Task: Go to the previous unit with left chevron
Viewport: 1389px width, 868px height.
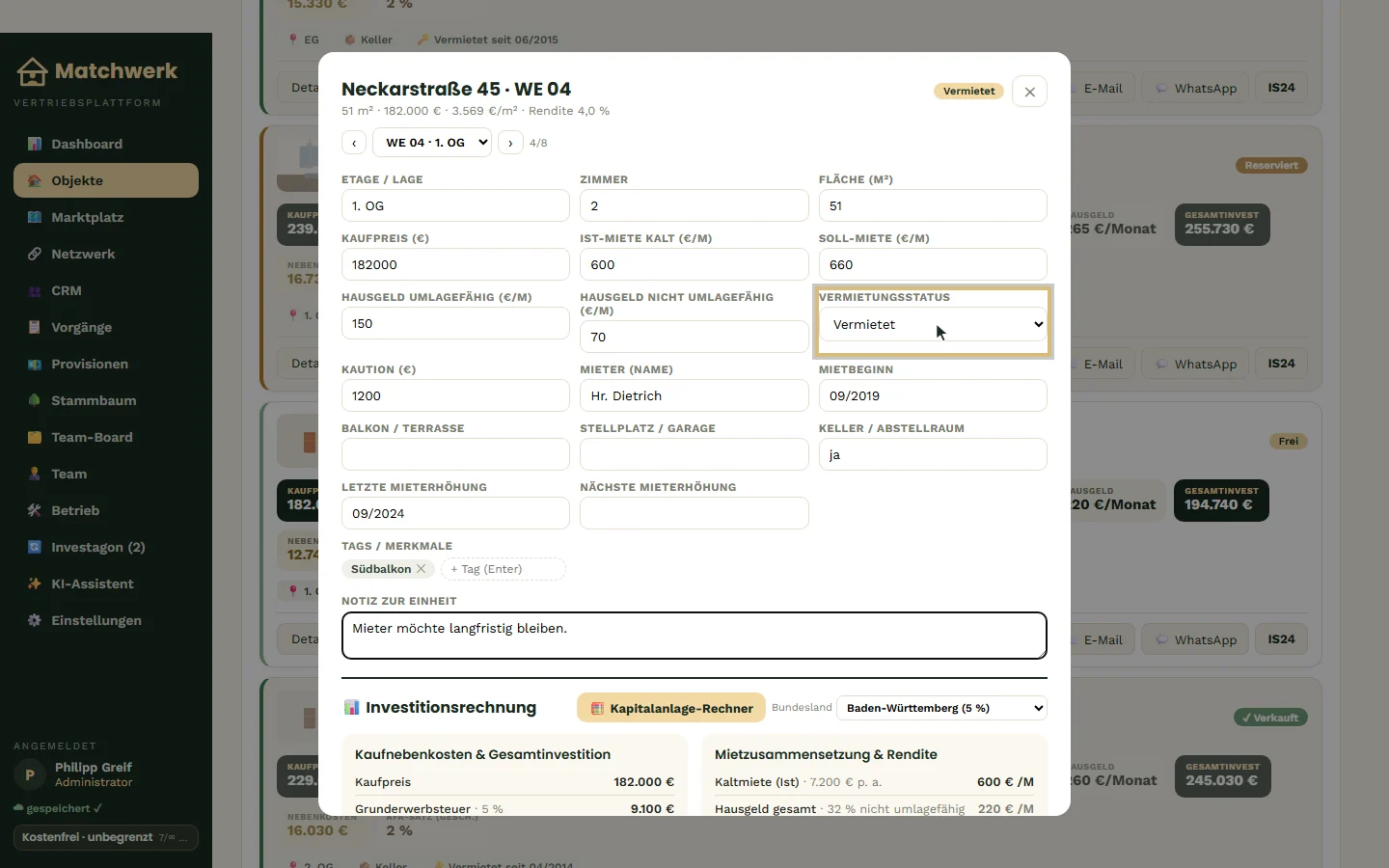Action: coord(354,143)
